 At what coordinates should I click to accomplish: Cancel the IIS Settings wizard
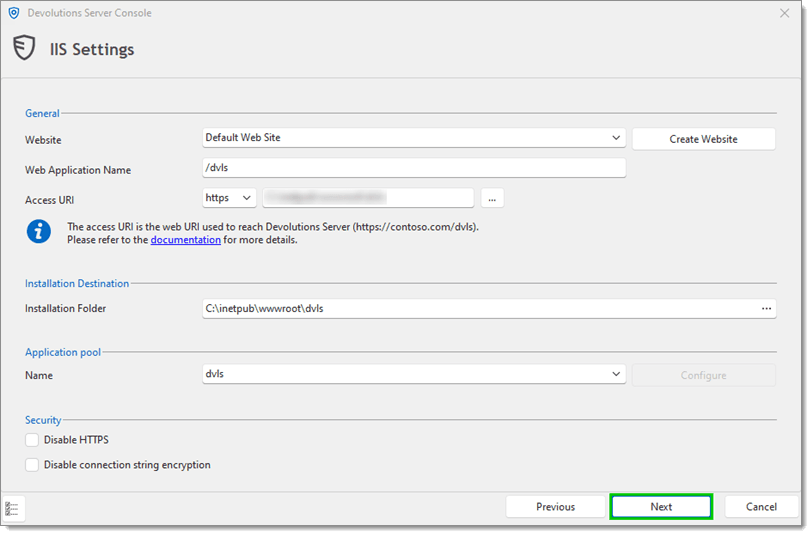tap(761, 507)
